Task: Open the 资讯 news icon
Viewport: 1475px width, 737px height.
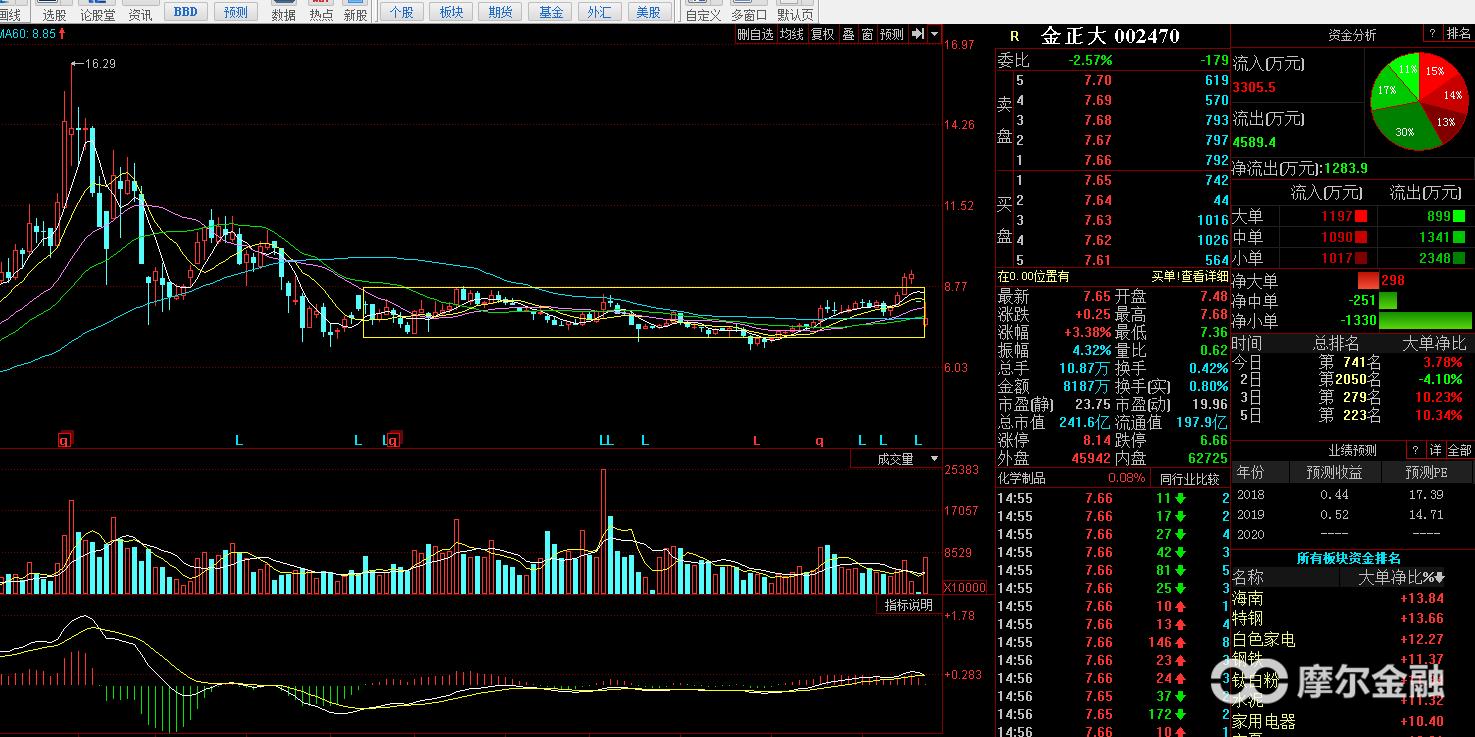Action: click(x=140, y=12)
